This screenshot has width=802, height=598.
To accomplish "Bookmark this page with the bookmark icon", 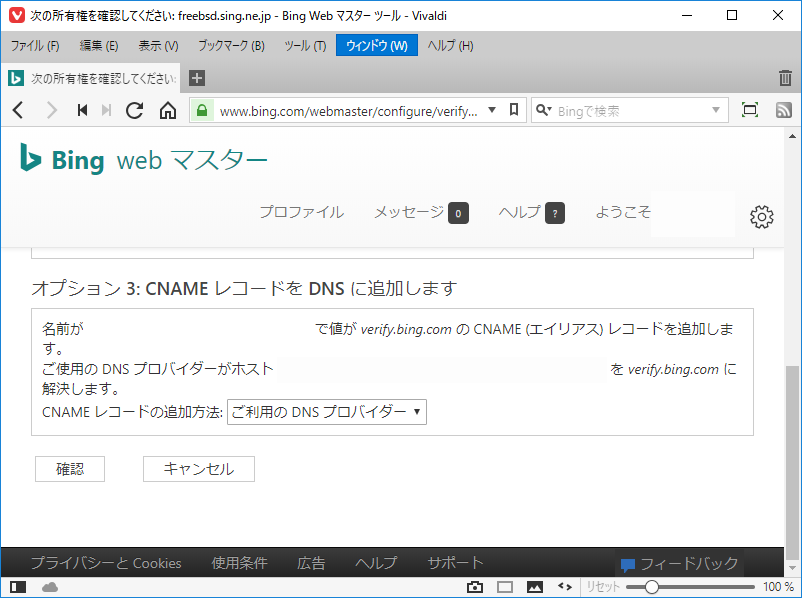I will point(514,109).
